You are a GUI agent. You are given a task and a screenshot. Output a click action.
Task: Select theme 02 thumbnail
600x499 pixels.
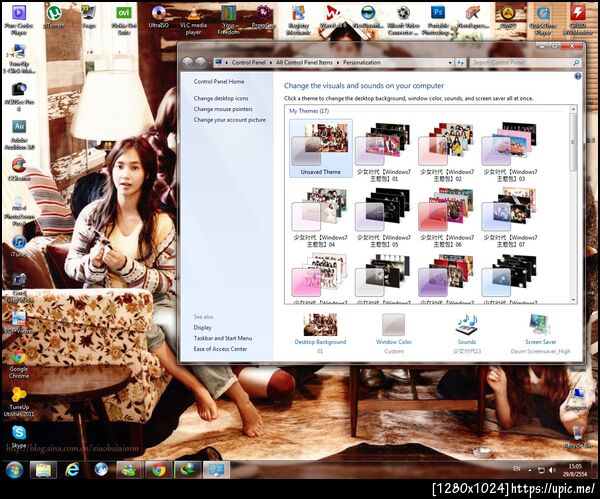tap(447, 151)
